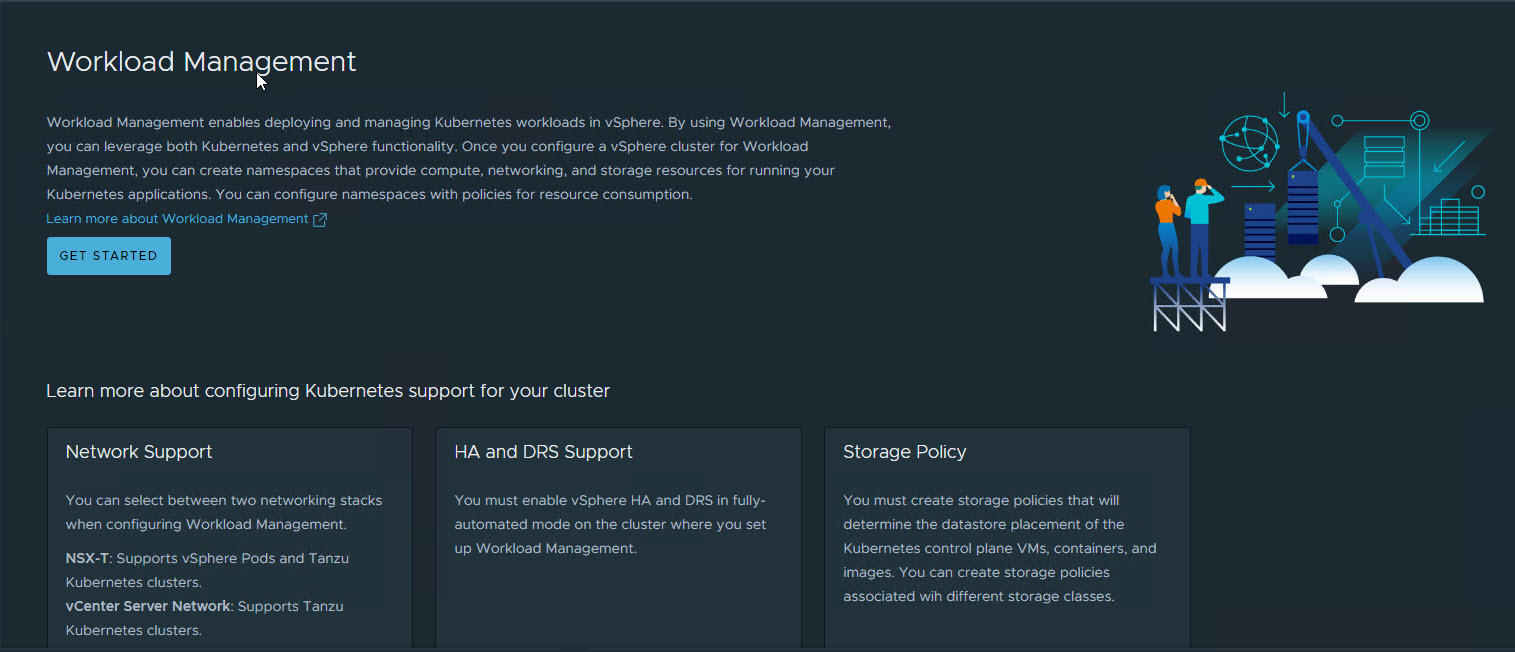The height and width of the screenshot is (652, 1515).
Task: Click the dark blue server rack on cloud
Action: 1260,230
